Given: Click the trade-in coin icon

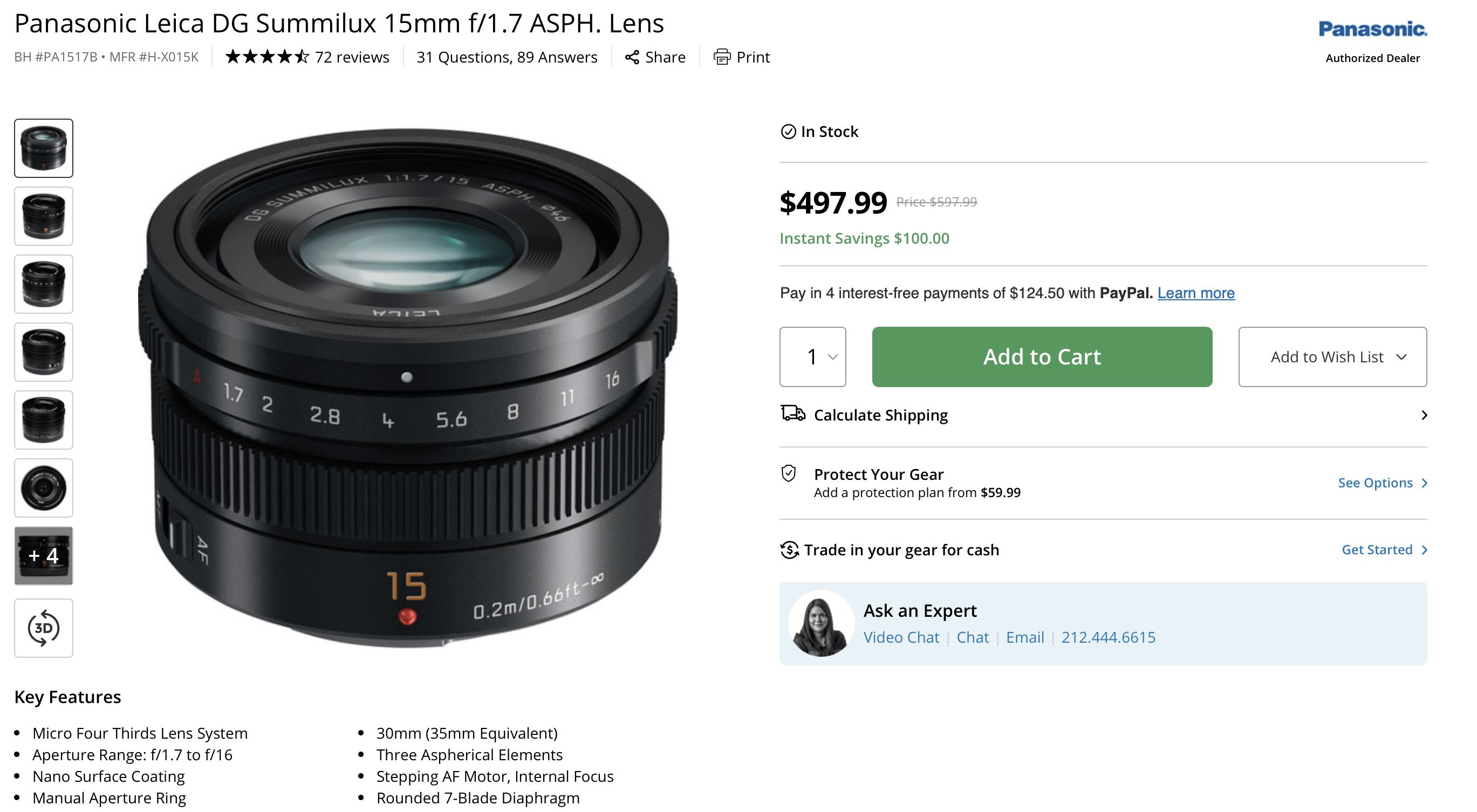Looking at the screenshot, I should 789,549.
